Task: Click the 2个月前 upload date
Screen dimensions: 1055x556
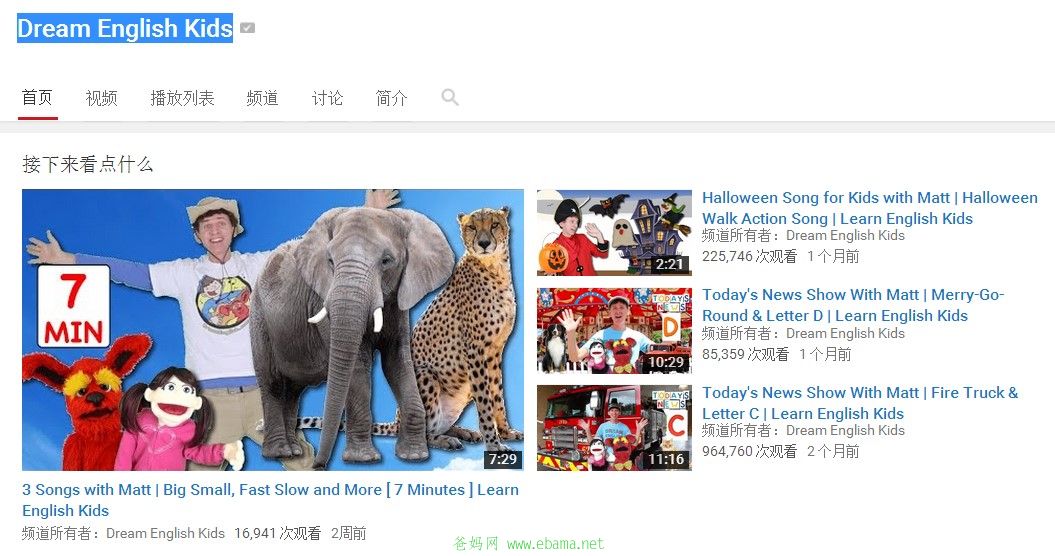Action: 833,451
